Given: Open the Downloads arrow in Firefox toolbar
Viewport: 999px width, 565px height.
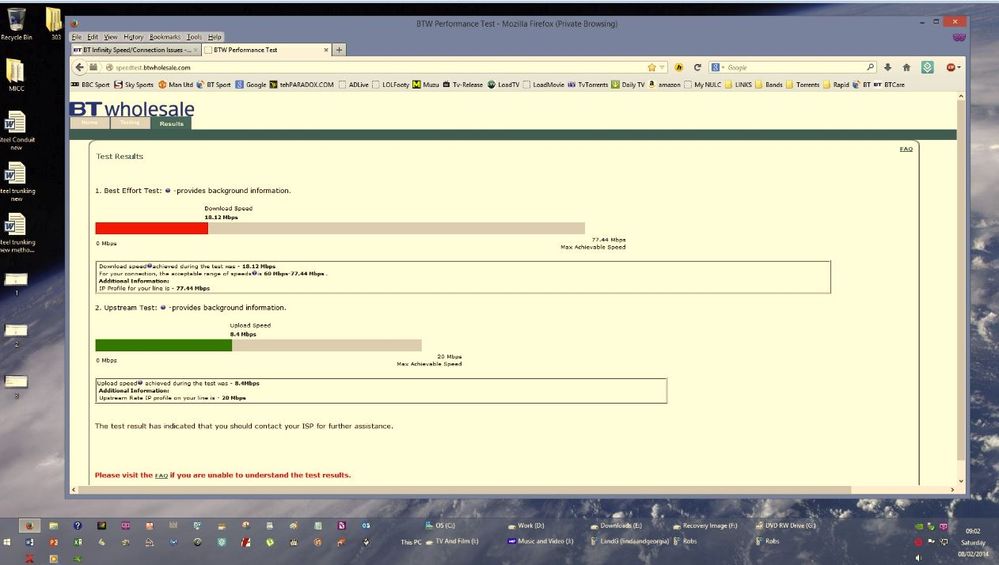Looking at the screenshot, I should (888, 67).
